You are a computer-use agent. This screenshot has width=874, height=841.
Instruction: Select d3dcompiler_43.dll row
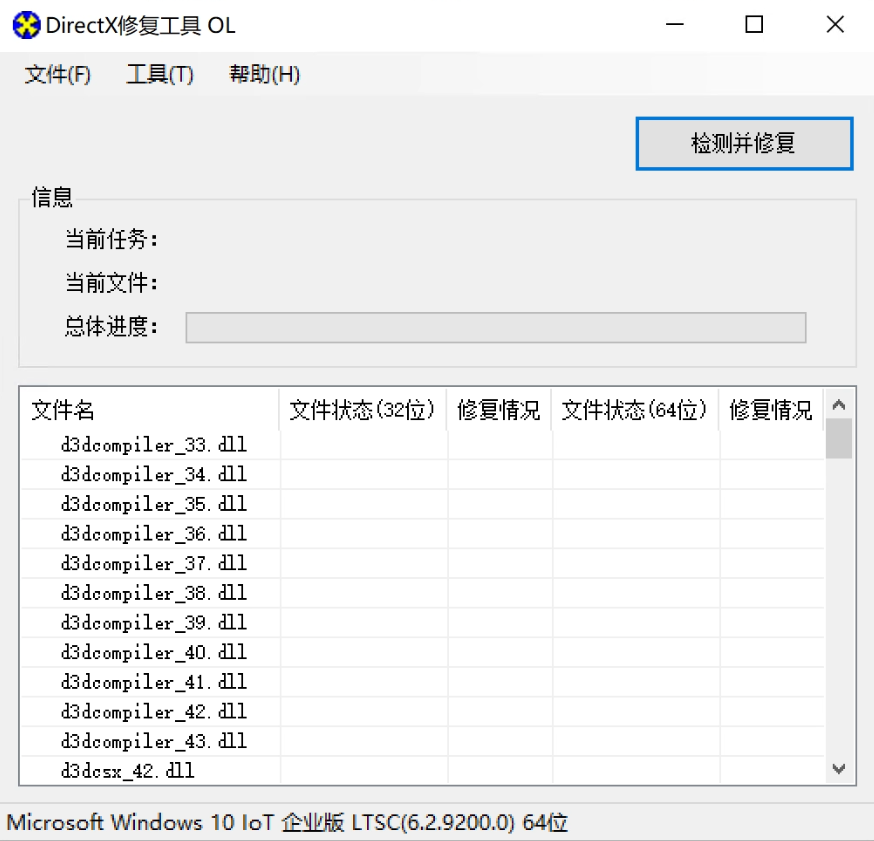tap(423, 741)
